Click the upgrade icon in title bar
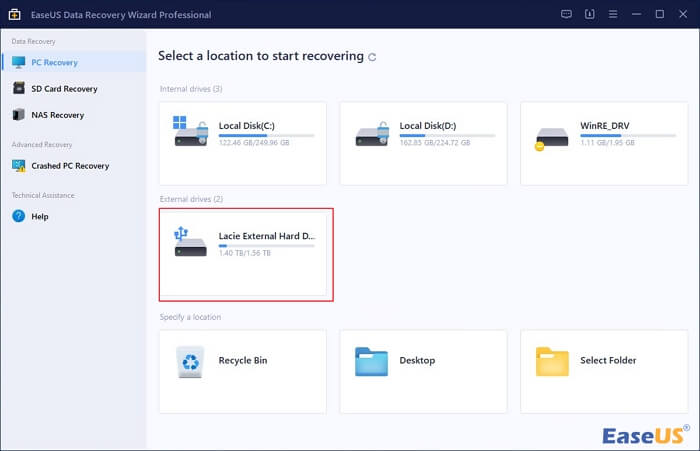 (x=588, y=14)
